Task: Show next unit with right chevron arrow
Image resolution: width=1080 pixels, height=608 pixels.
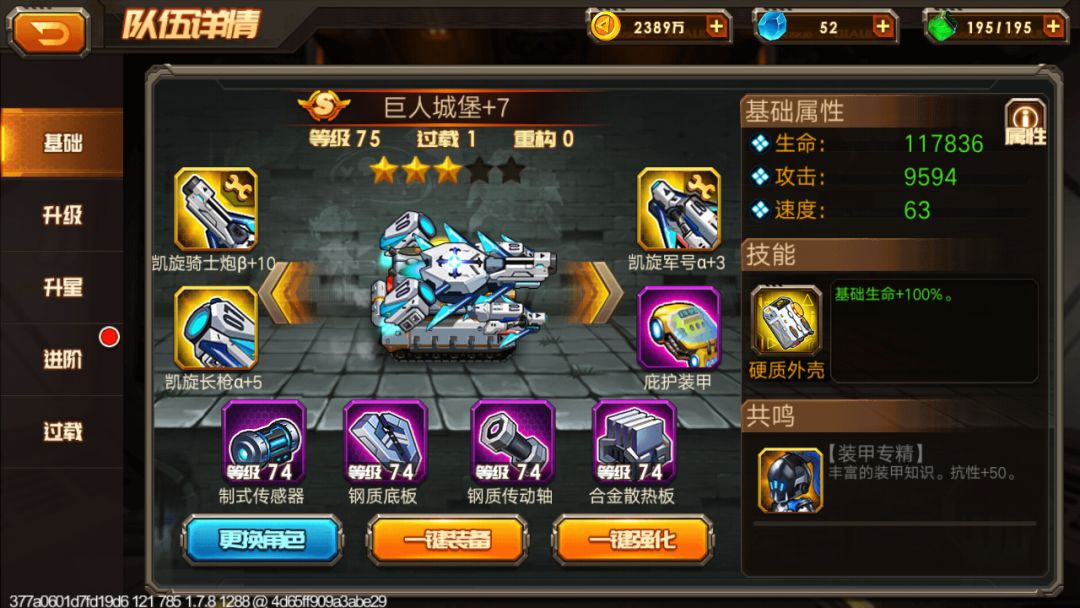Action: [x=594, y=292]
